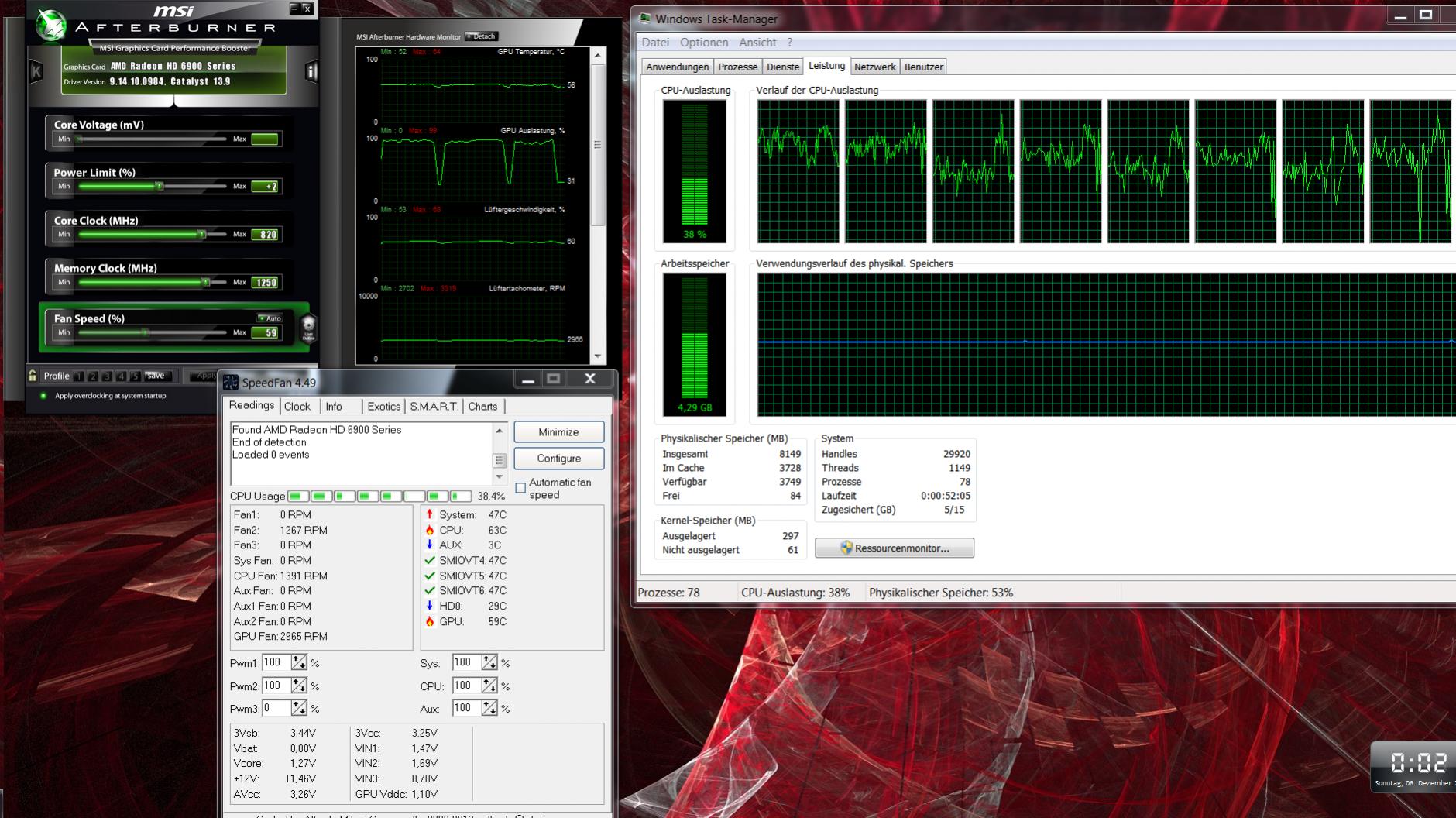1456x818 pixels.
Task: Click the Sys speed spin arrows
Action: click(489, 663)
